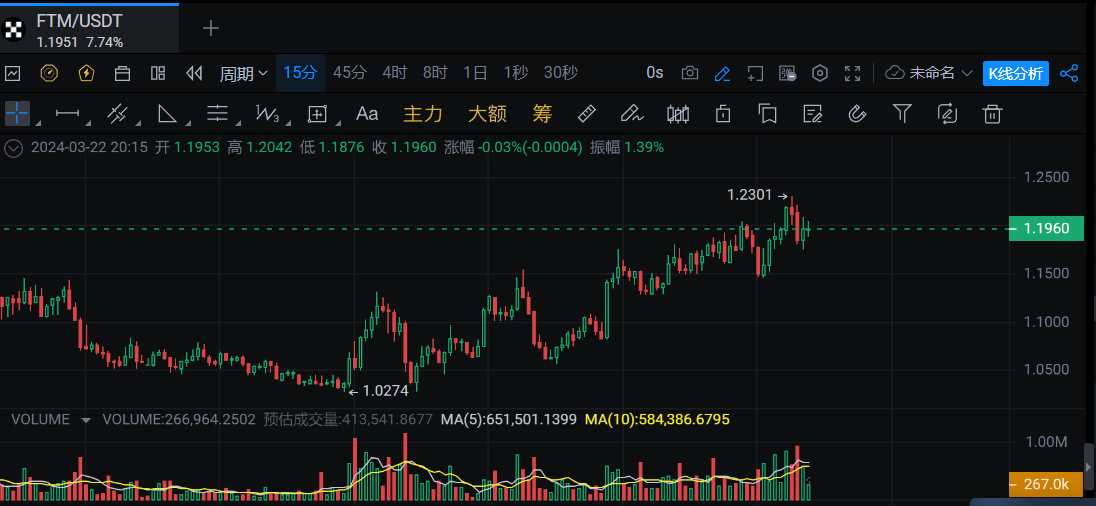
Task: Click the 主力 indicator button
Action: tap(422, 114)
